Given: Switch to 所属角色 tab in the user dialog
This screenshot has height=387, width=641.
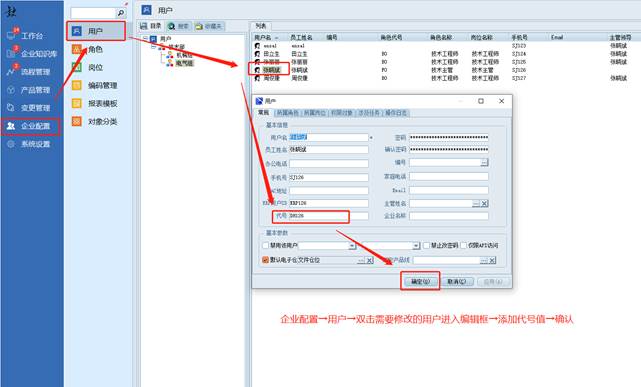Looking at the screenshot, I should (287, 113).
